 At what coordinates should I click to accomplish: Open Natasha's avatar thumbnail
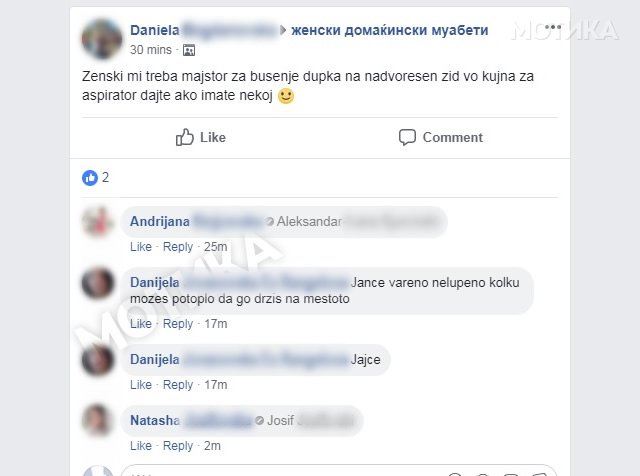point(98,420)
